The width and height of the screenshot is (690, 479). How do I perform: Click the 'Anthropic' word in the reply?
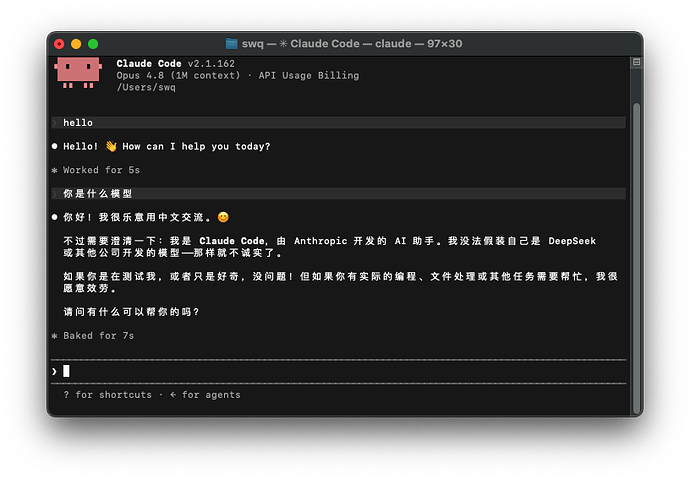pos(320,241)
